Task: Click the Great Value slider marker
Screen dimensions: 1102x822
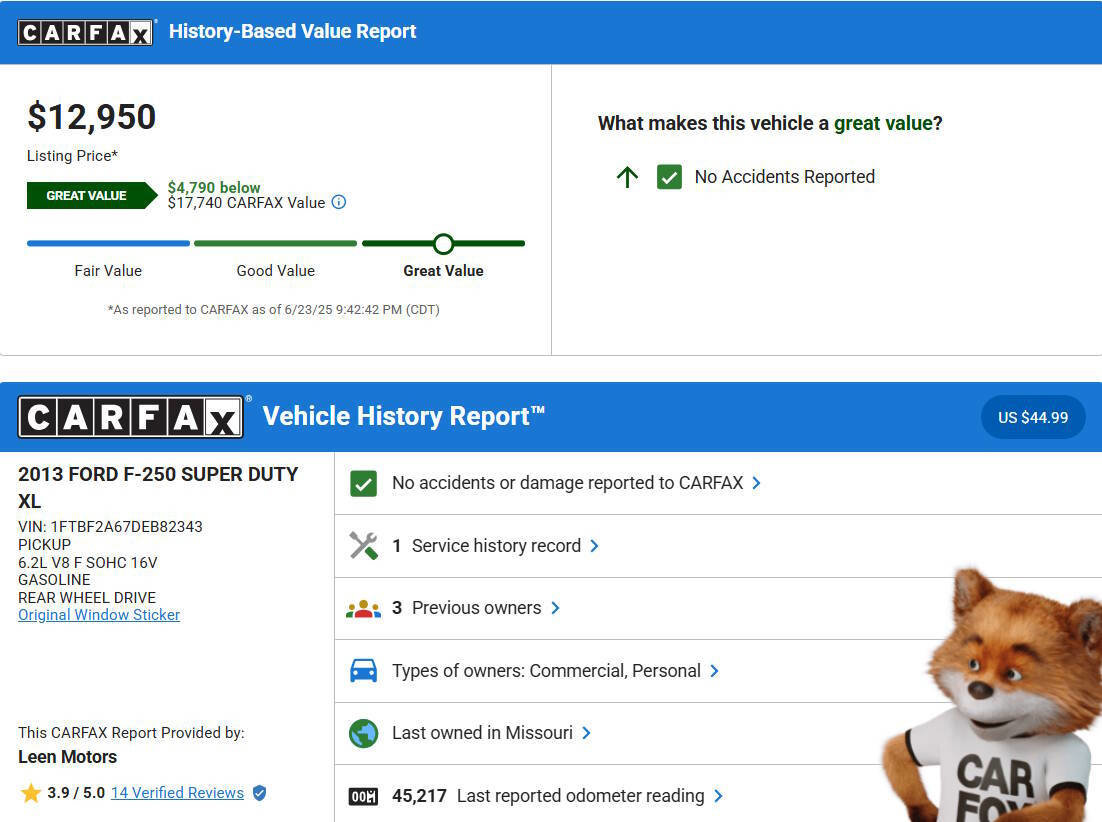Action: 443,243
